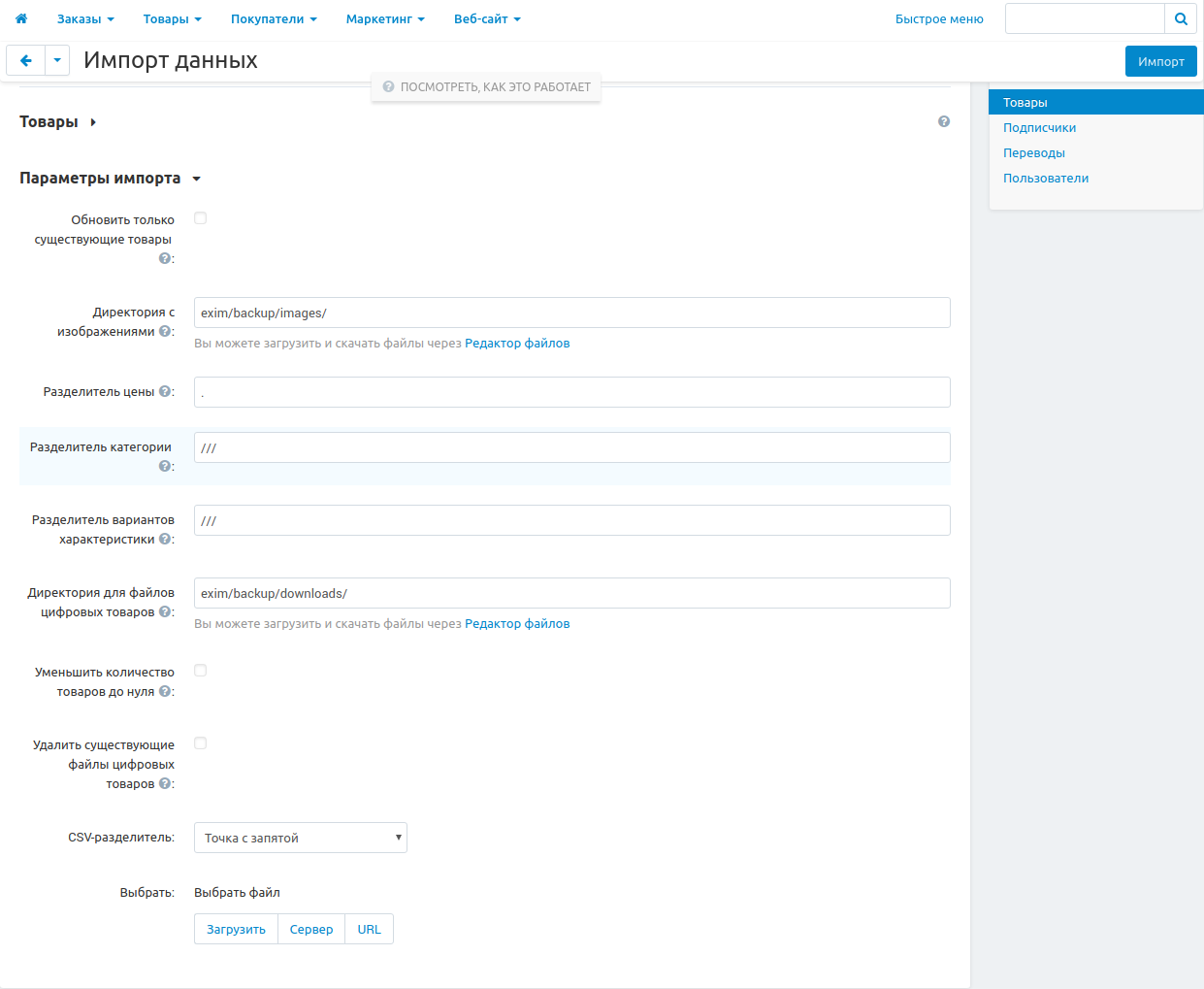Open the Маркетинг menu

[x=385, y=18]
